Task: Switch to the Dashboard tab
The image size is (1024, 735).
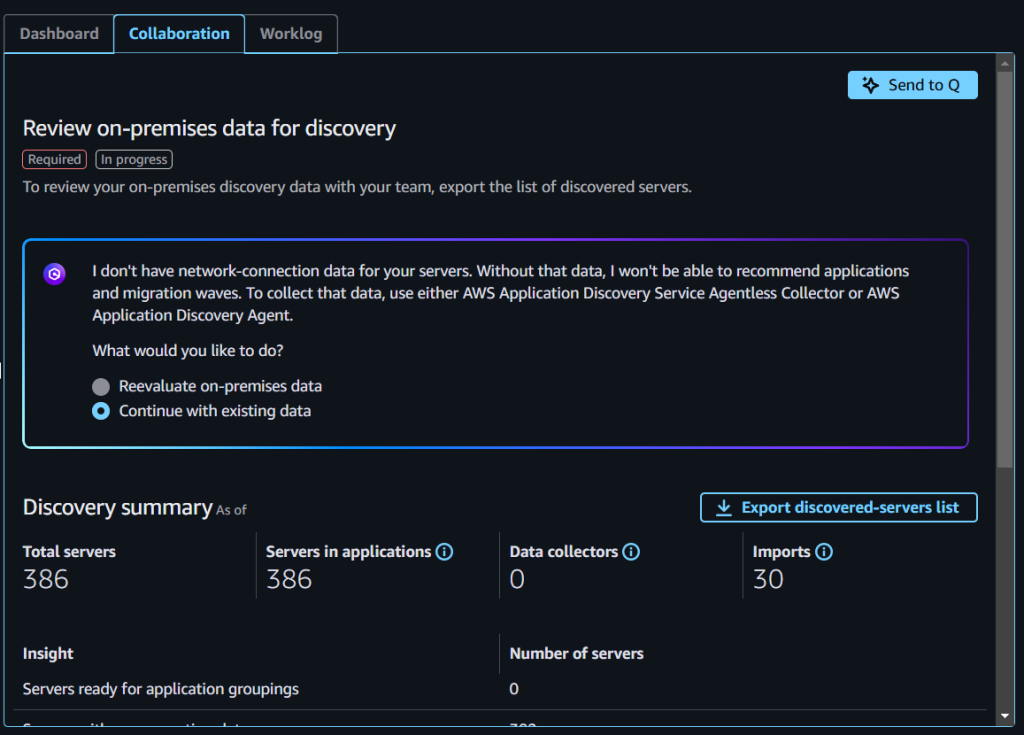Action: [x=58, y=33]
